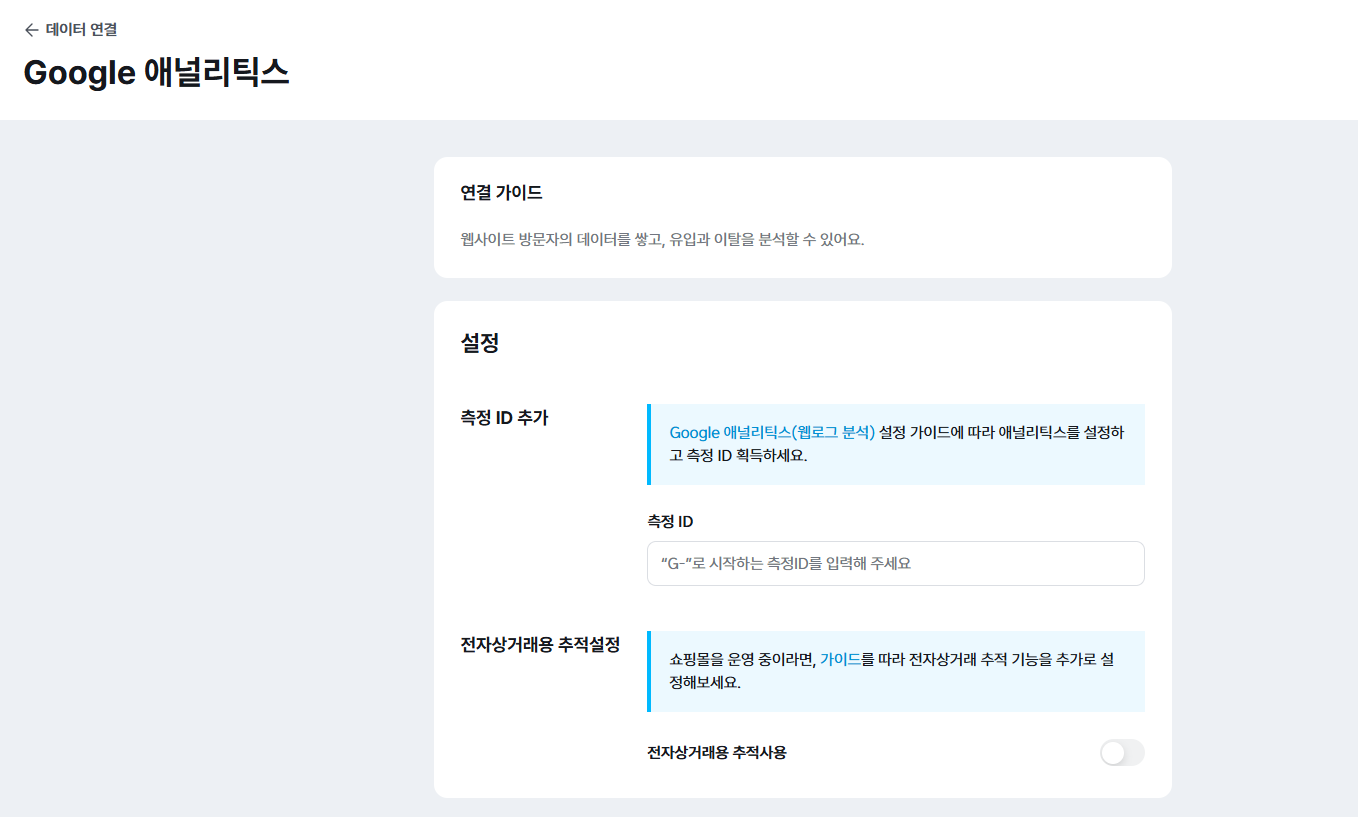Focus the 측정 ID input field
This screenshot has width=1358, height=817.
pos(895,563)
